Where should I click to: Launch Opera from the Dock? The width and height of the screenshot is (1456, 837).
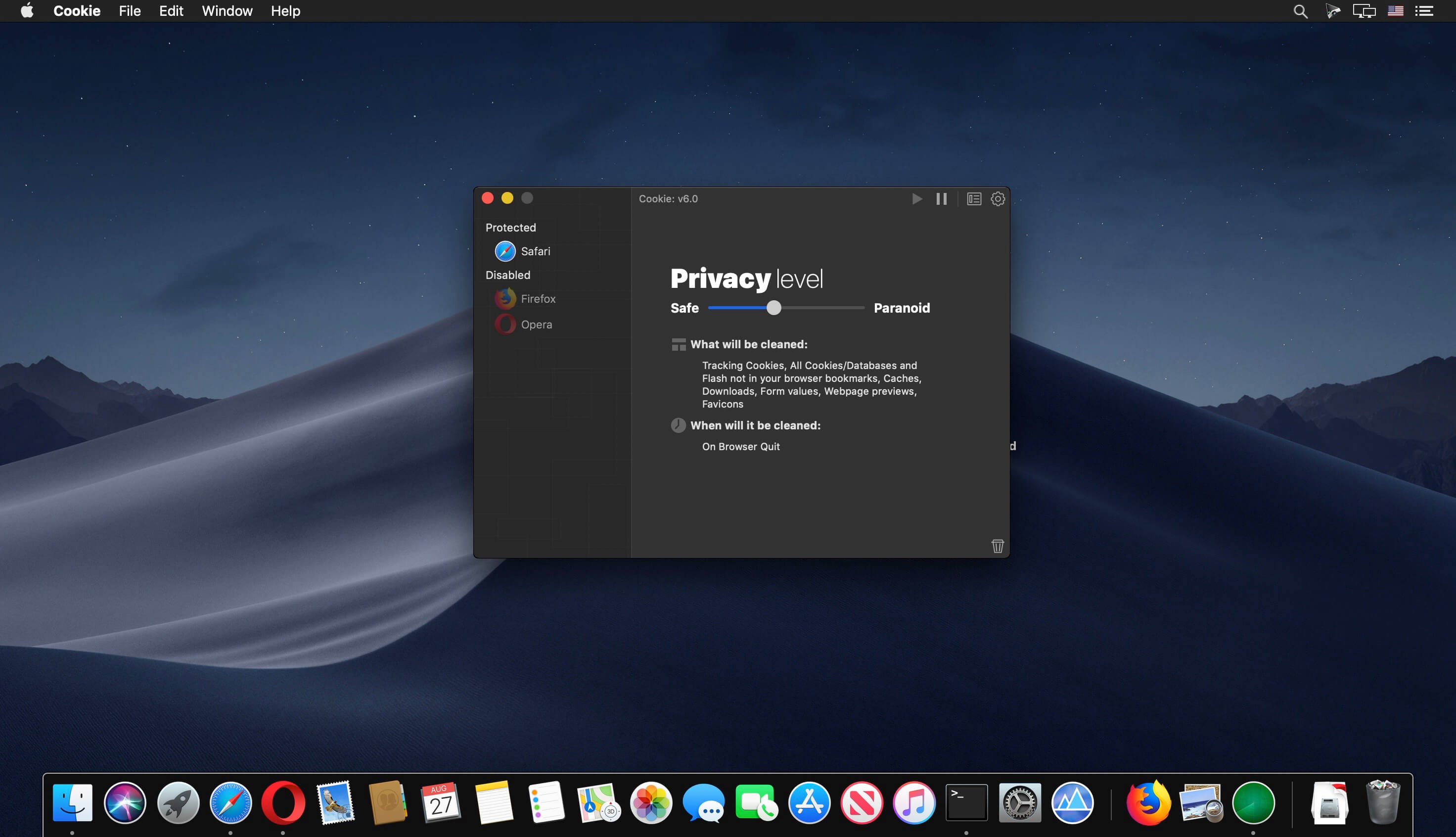click(283, 802)
